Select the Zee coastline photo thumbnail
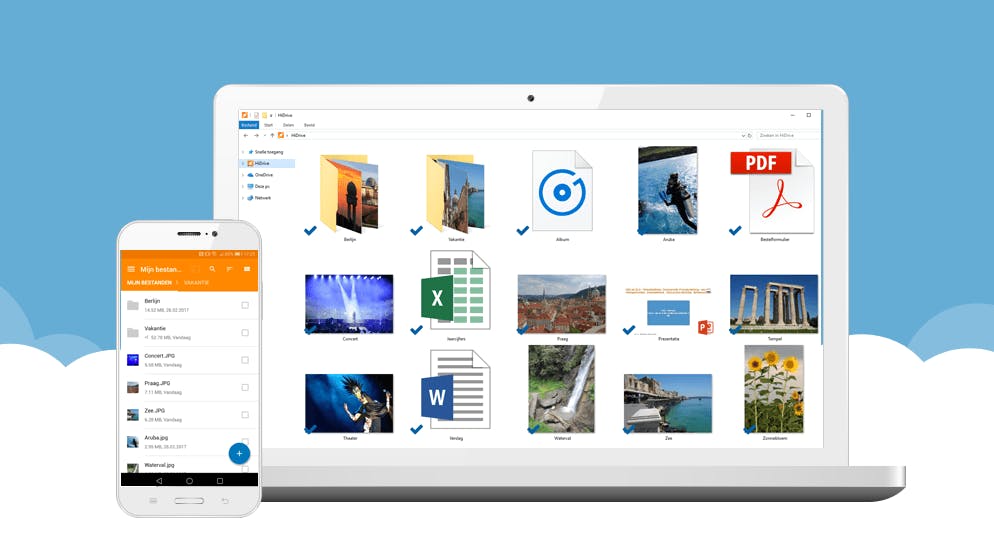 coord(668,403)
